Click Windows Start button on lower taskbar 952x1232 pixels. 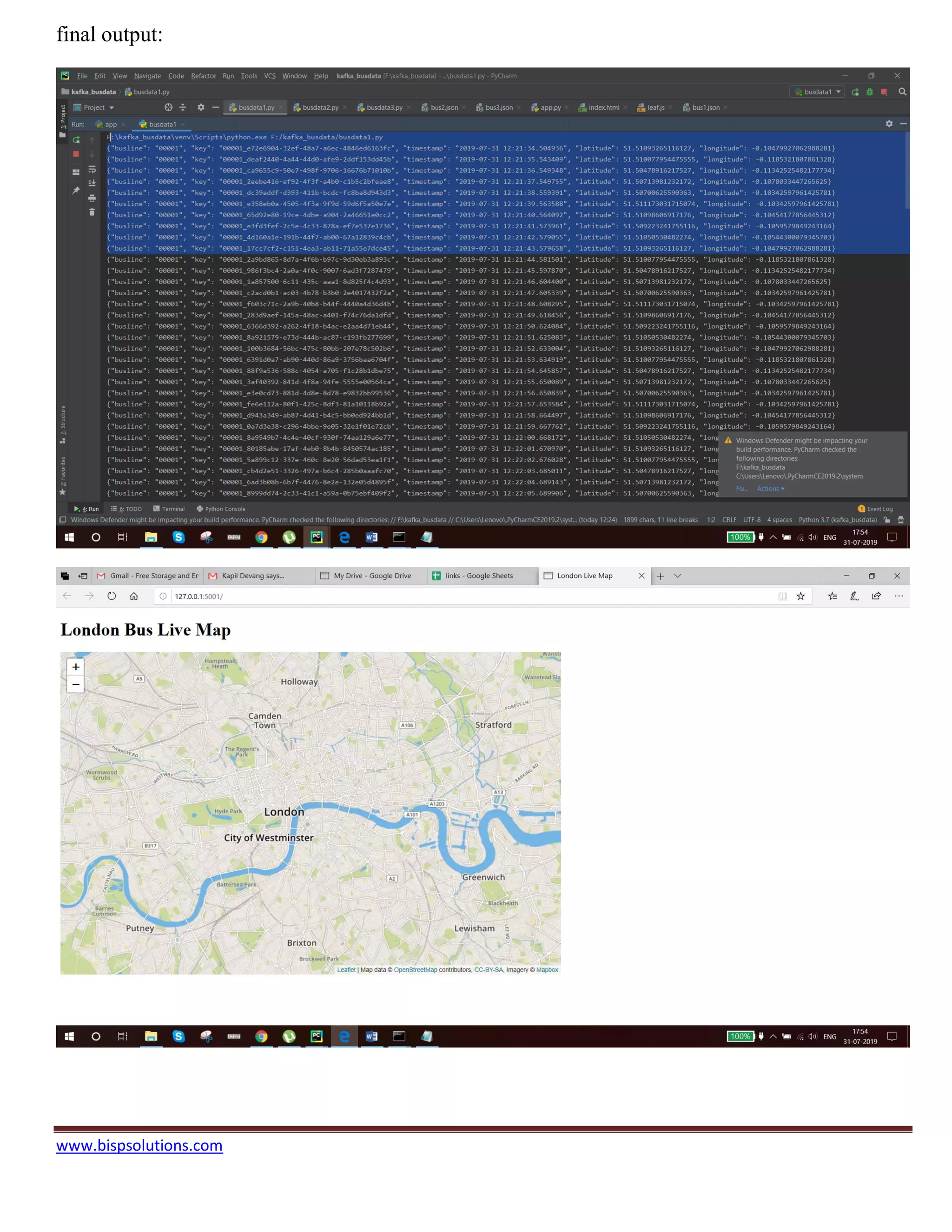pos(69,1036)
